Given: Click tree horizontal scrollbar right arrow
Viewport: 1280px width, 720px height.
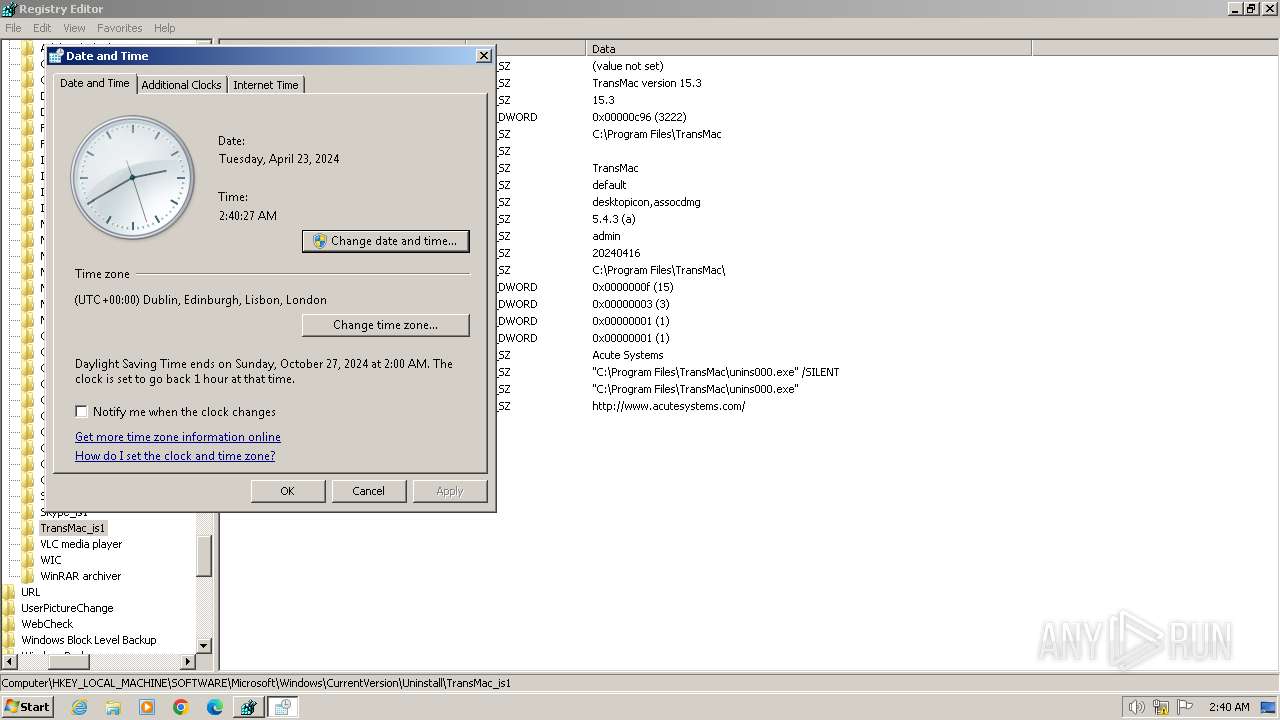Looking at the screenshot, I should tap(187, 662).
